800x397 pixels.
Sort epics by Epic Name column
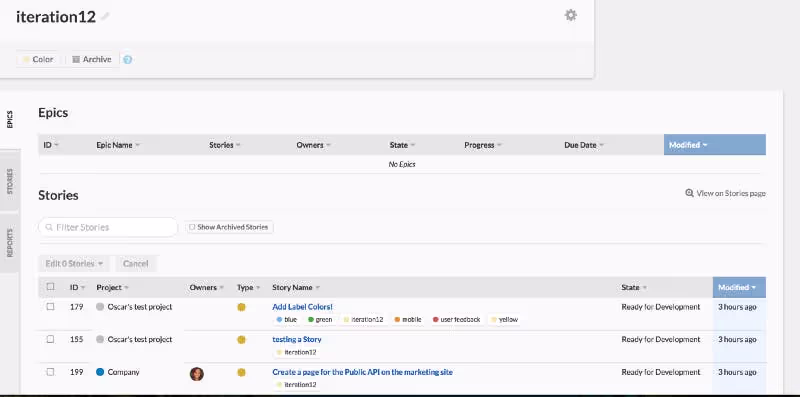pos(118,145)
